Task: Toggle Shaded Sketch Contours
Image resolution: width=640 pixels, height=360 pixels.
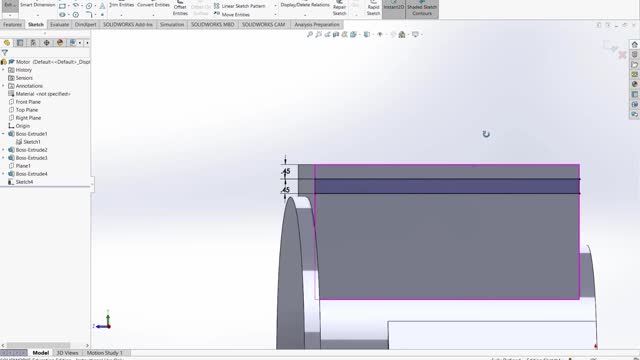Action: point(422,8)
